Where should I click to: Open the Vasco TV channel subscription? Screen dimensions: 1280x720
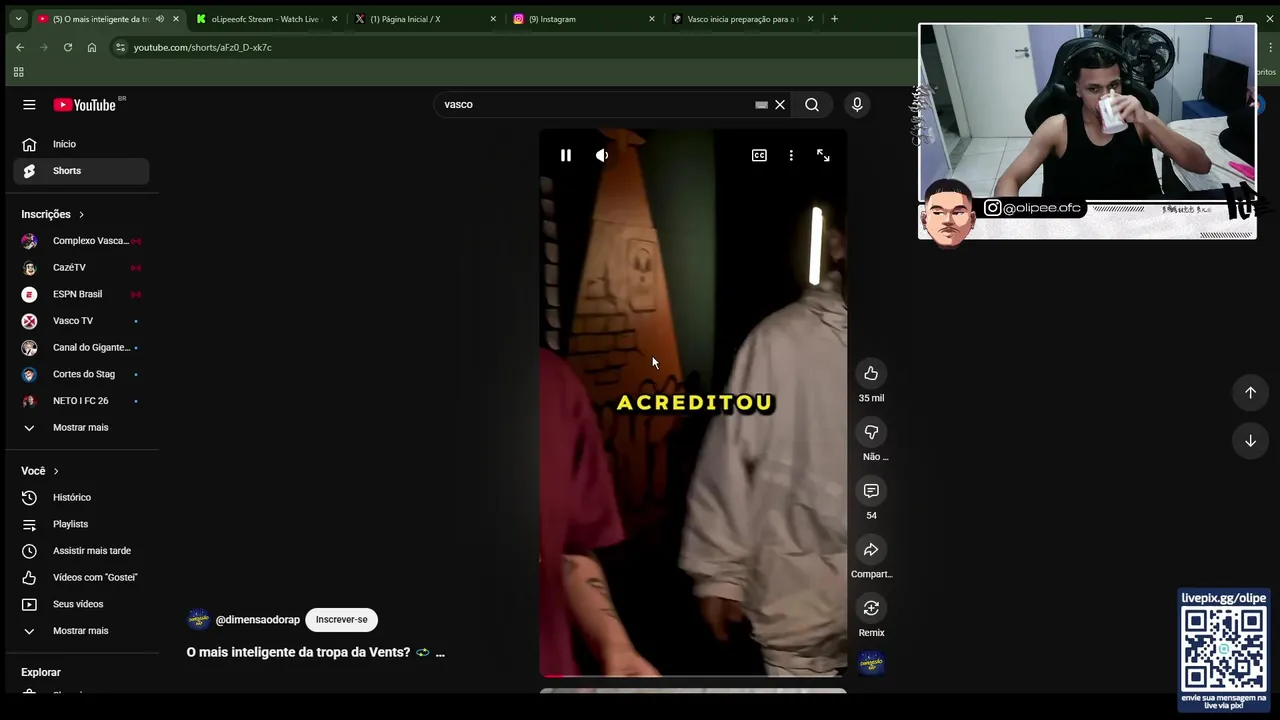81,321
